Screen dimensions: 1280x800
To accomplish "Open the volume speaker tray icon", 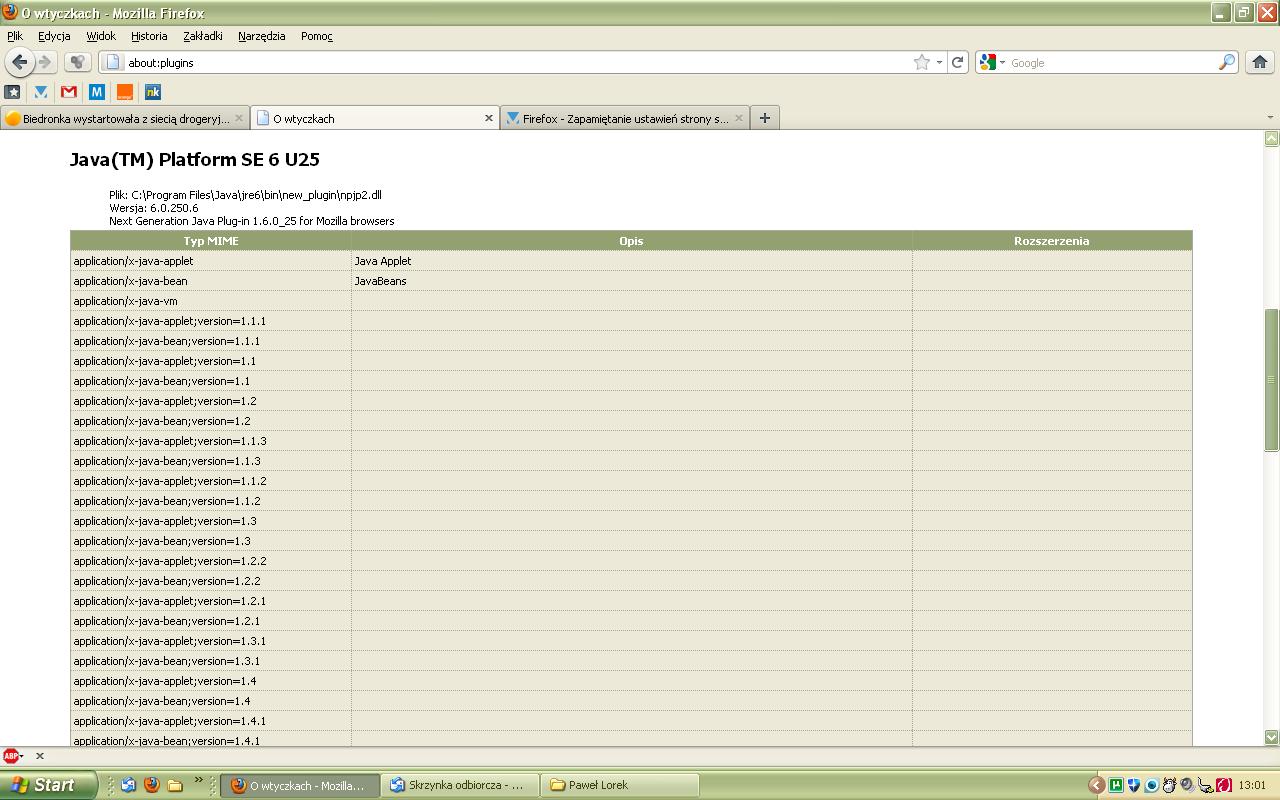I will (x=1186, y=785).
